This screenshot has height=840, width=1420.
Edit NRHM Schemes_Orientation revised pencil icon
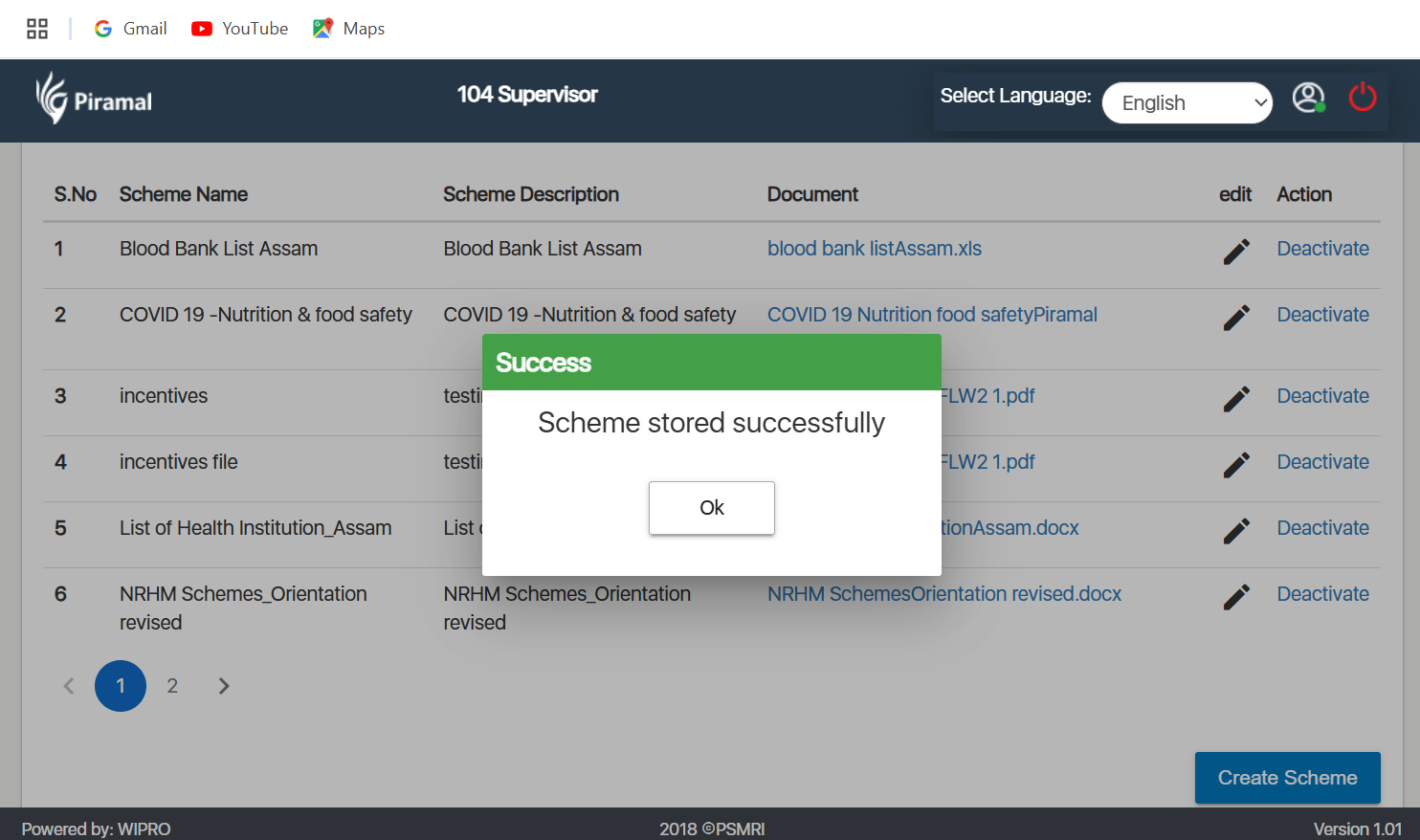click(x=1236, y=597)
